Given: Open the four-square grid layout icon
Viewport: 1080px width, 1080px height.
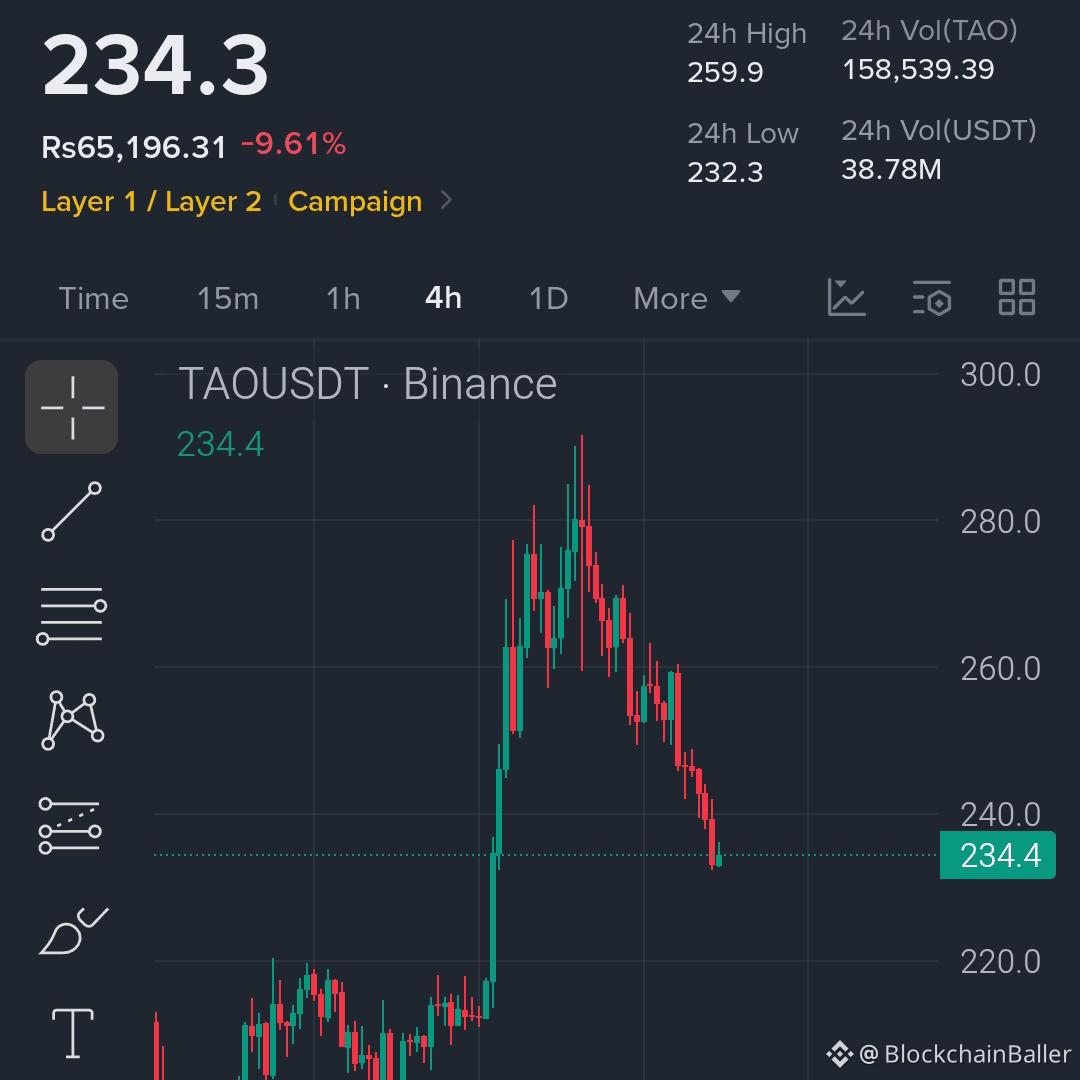Looking at the screenshot, I should click(1017, 298).
